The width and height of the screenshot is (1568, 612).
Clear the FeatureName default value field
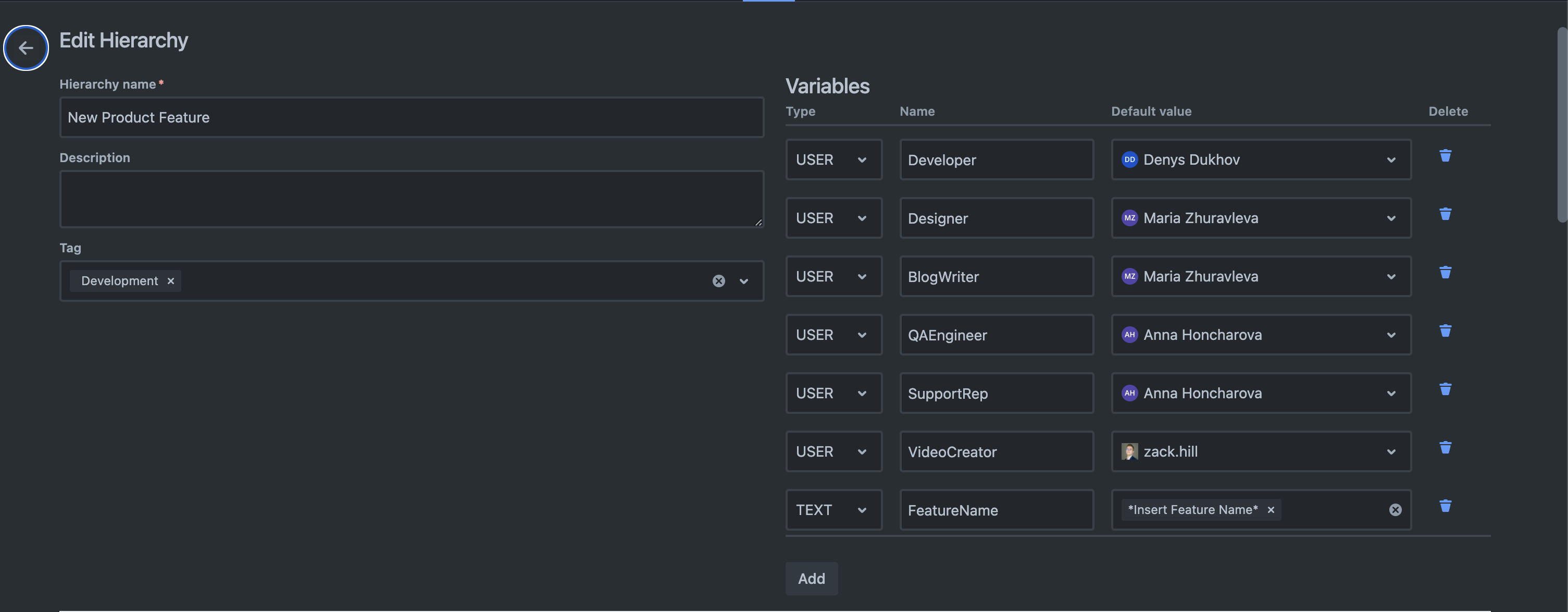(x=1395, y=510)
